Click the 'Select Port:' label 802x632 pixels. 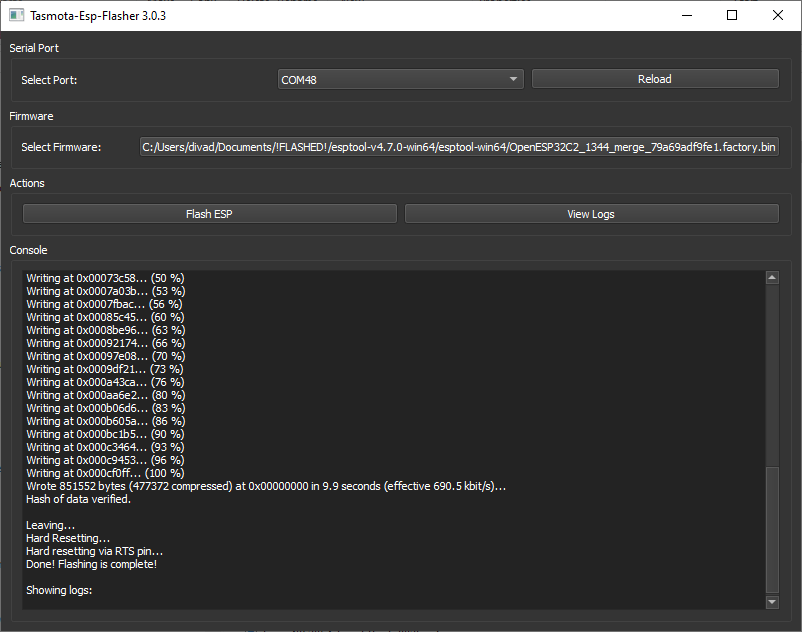coord(49,80)
